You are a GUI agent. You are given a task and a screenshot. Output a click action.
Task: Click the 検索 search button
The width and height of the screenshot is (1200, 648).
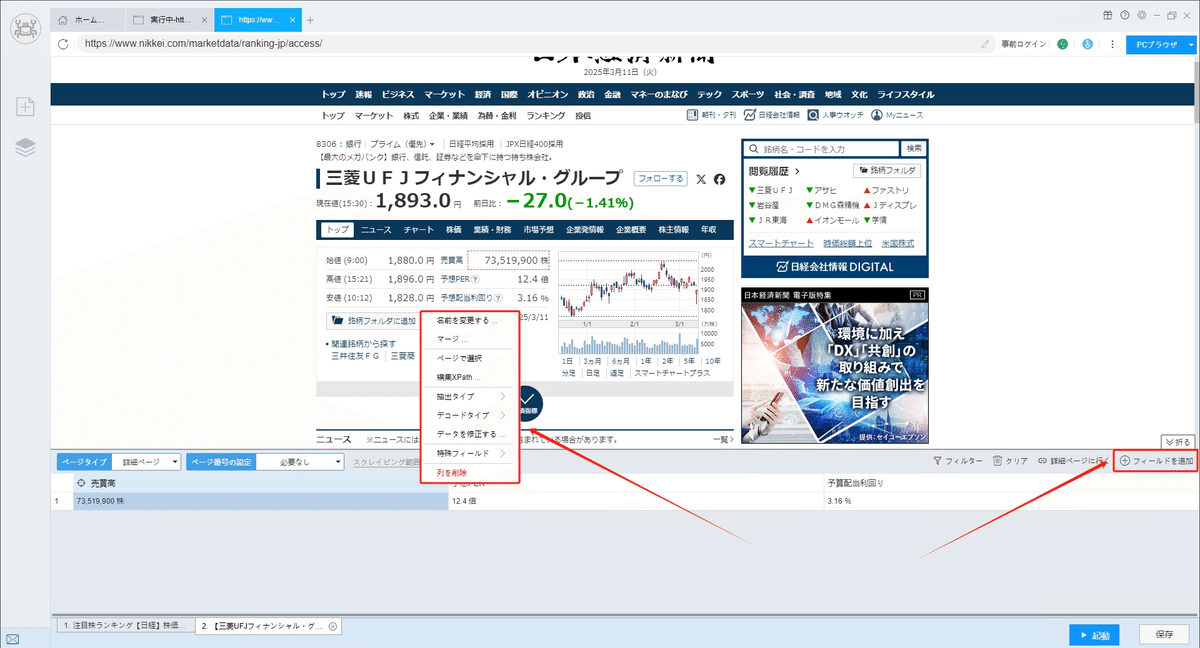(914, 148)
